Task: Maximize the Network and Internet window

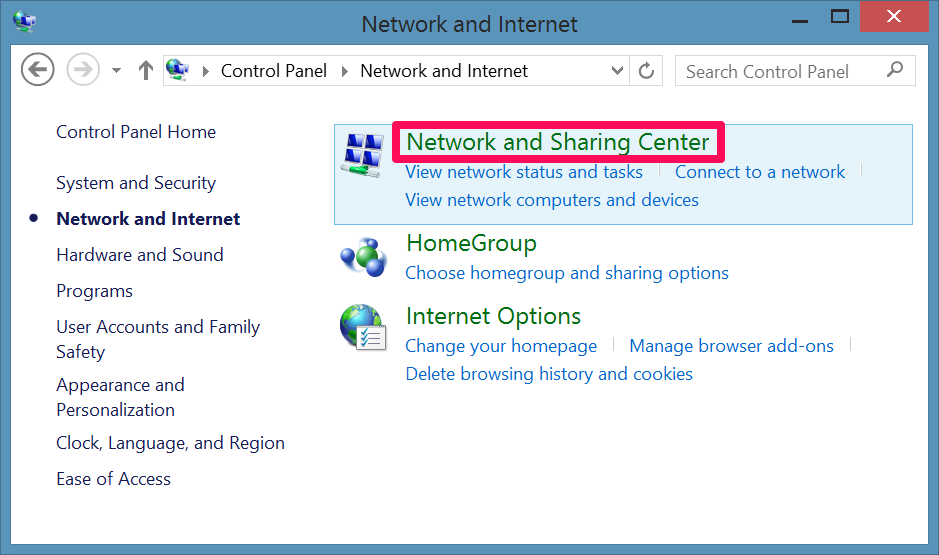Action: click(840, 17)
